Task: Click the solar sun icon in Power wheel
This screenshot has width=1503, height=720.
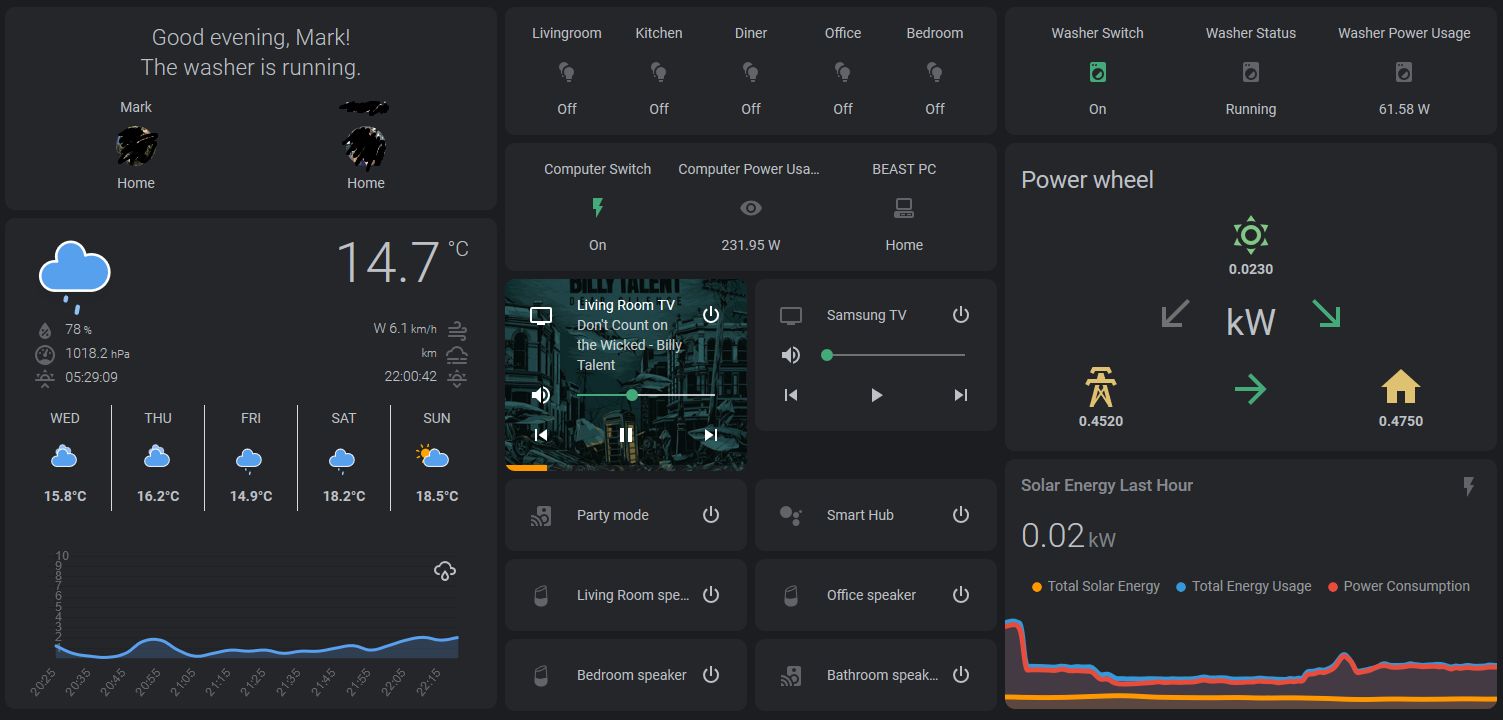Action: point(1250,236)
